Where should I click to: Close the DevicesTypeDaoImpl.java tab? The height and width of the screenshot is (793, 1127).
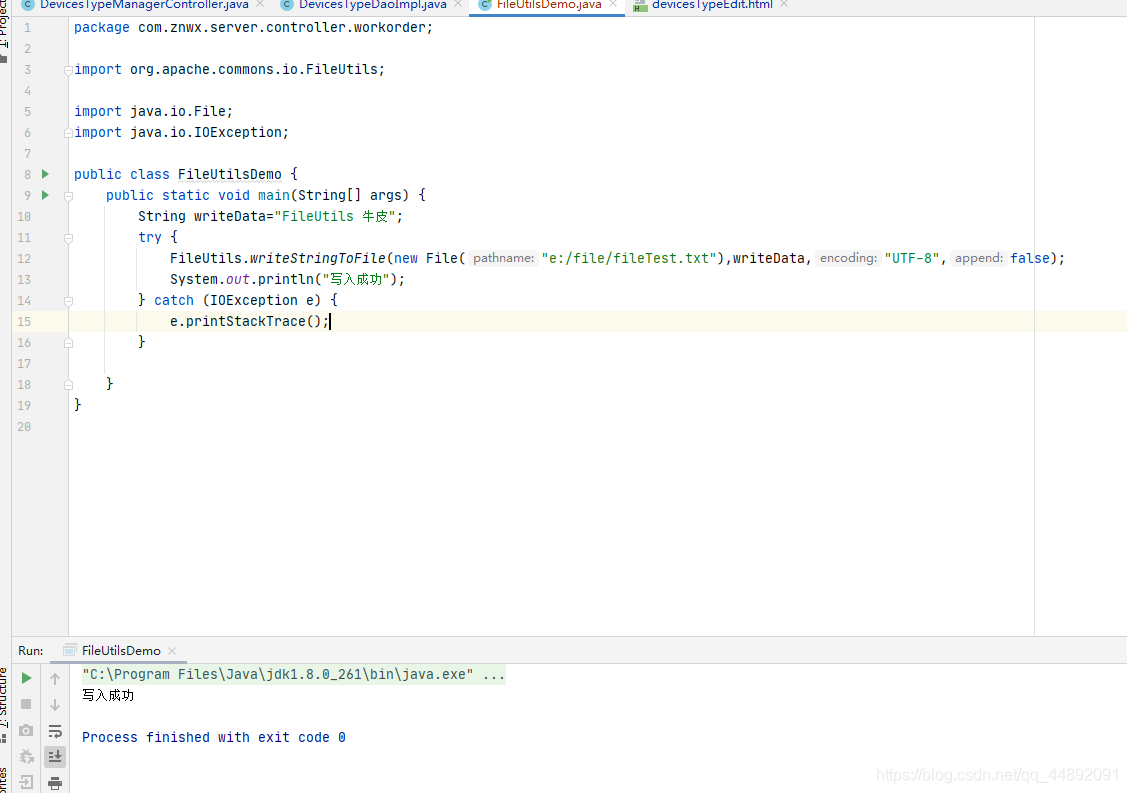click(458, 4)
